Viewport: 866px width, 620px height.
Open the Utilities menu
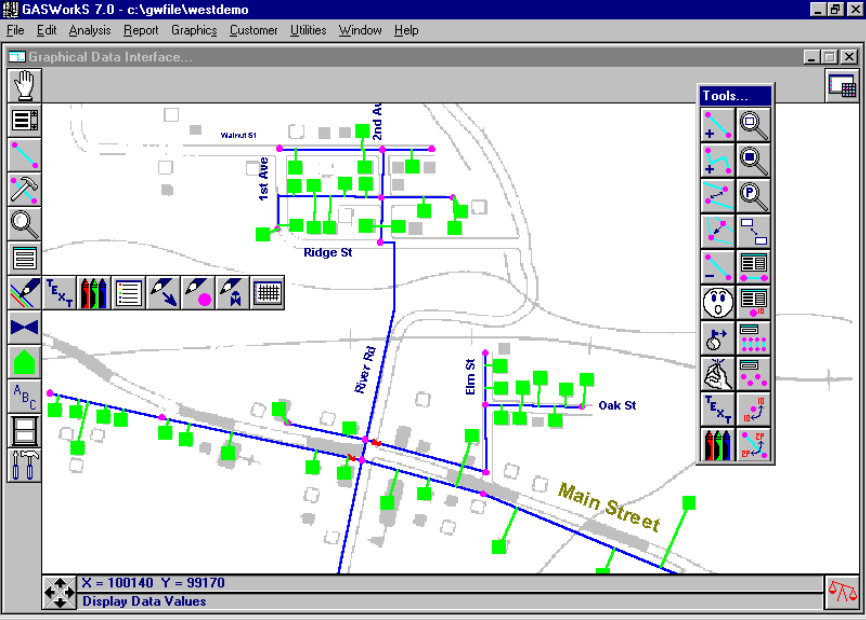click(308, 30)
